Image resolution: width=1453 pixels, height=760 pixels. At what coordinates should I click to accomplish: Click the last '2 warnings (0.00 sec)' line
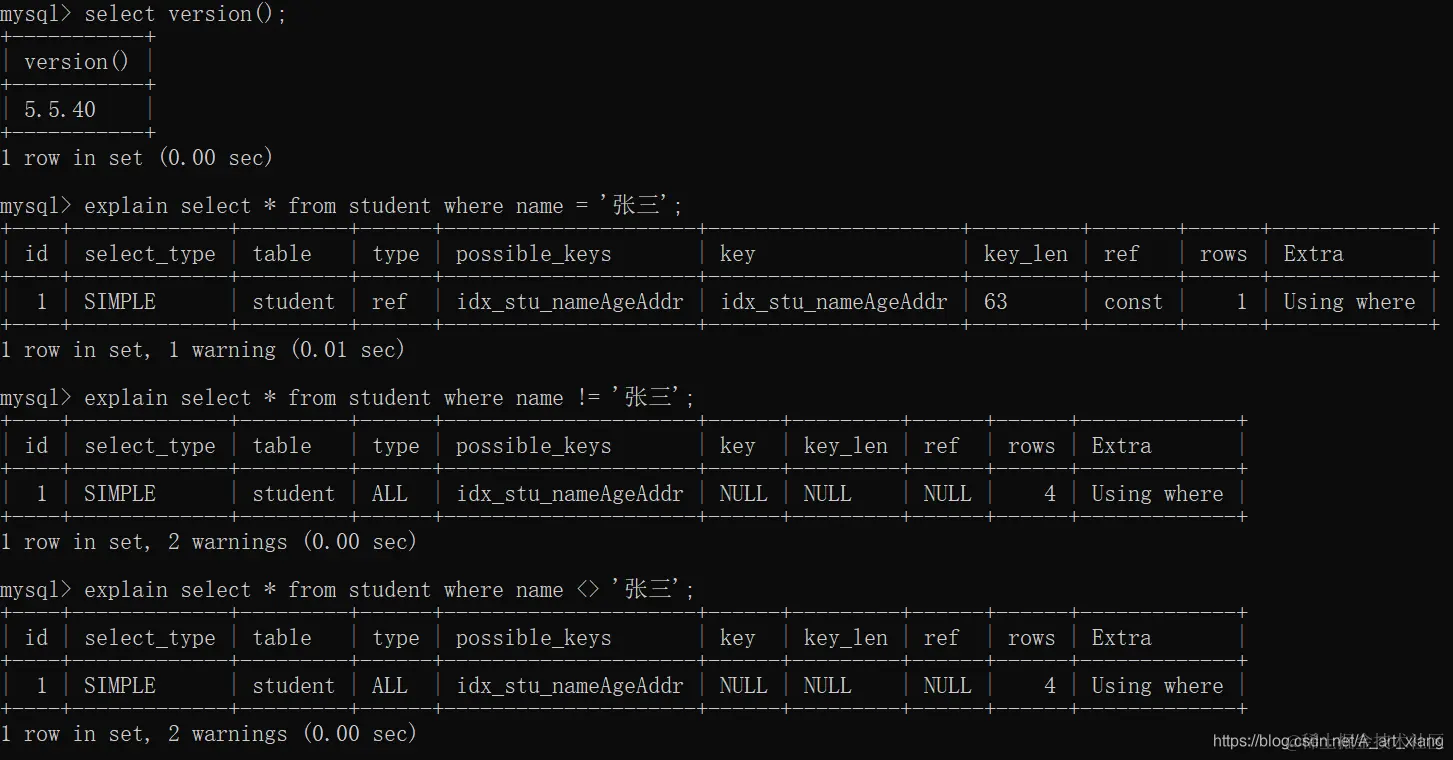[208, 734]
